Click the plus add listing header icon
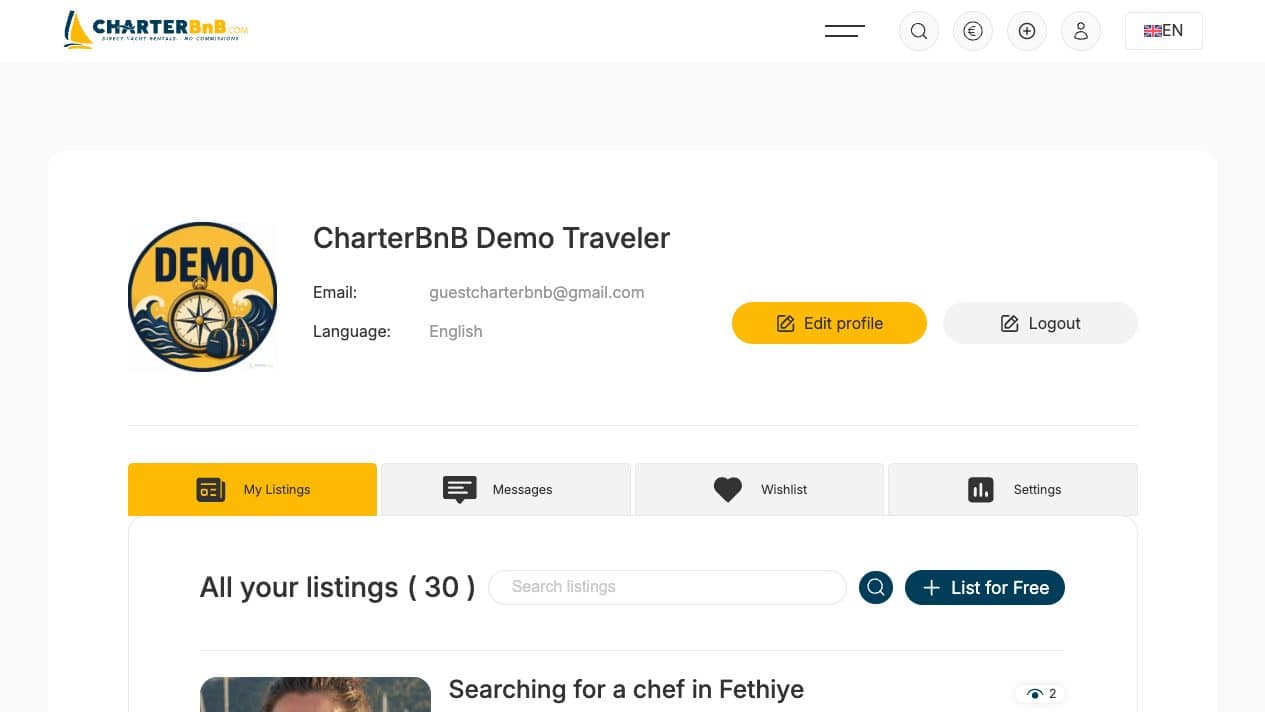Image resolution: width=1265 pixels, height=712 pixels. [1027, 31]
